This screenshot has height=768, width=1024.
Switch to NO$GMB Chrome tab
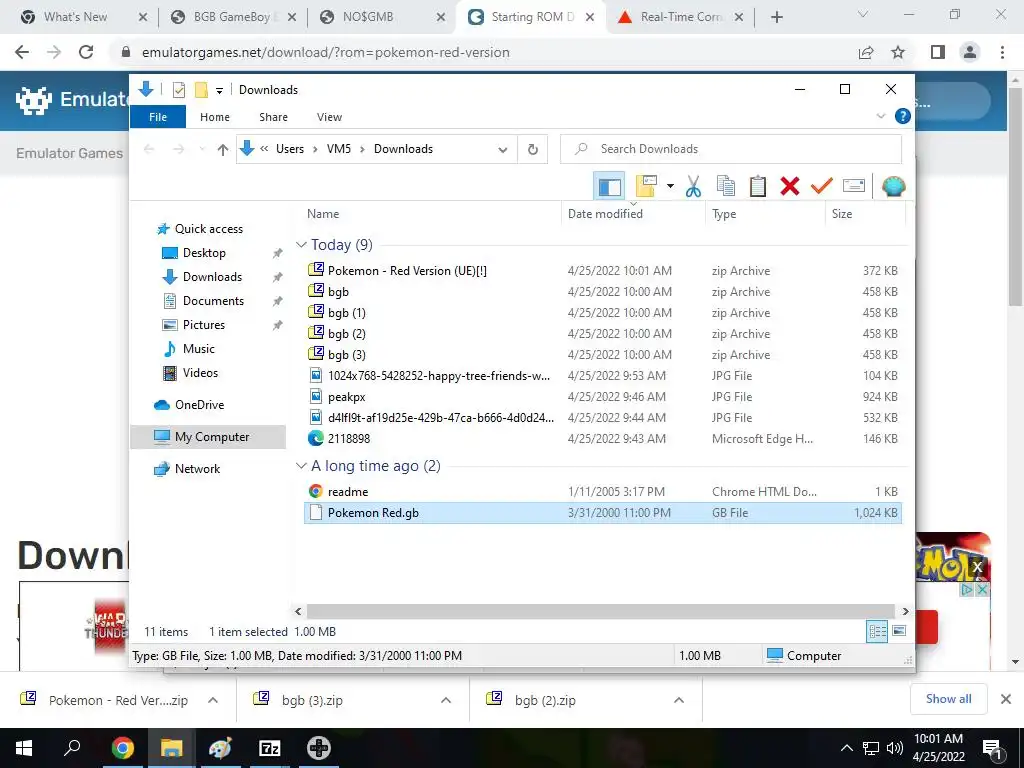(x=379, y=17)
